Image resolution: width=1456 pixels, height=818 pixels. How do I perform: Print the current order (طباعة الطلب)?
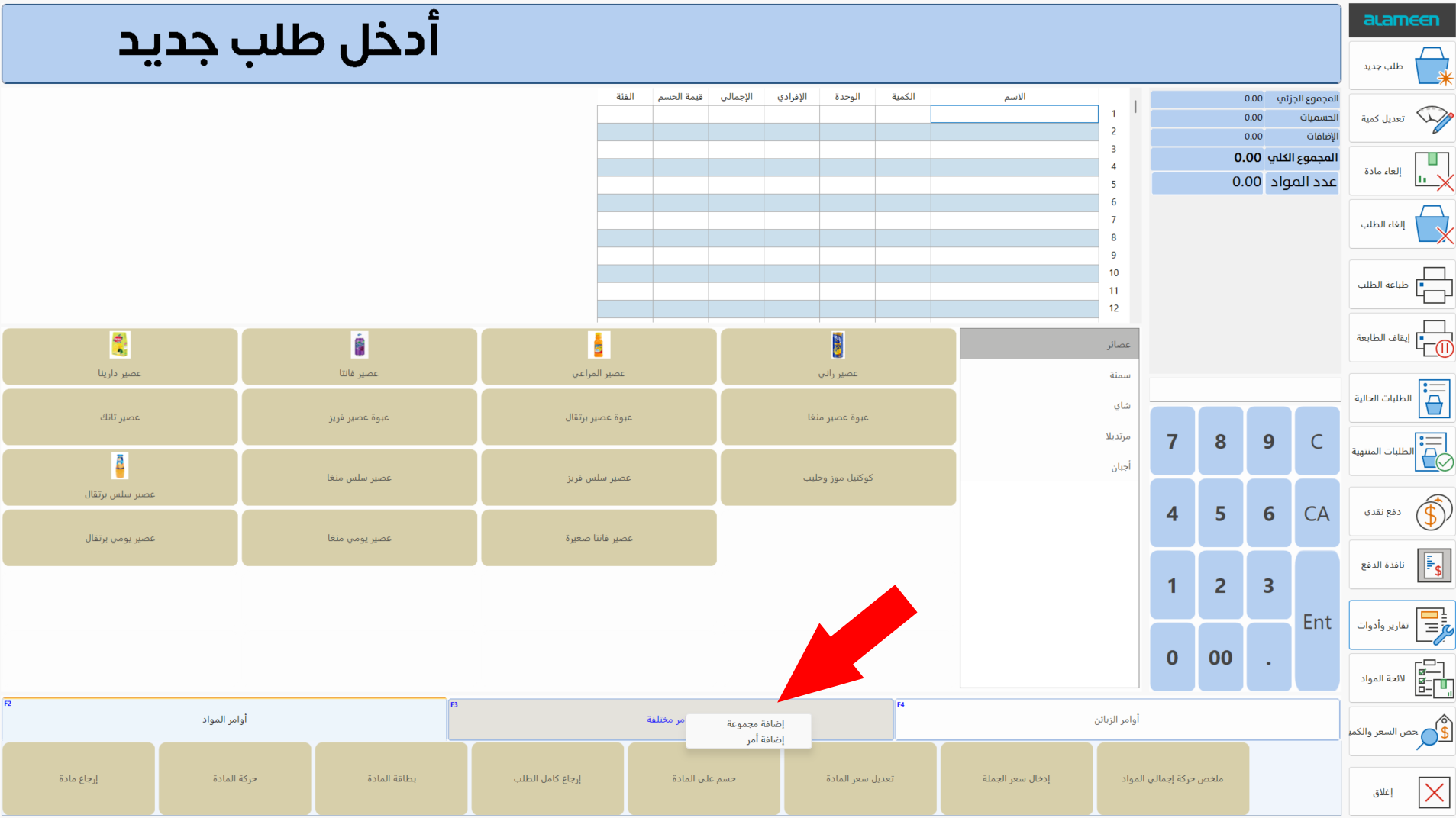point(1401,284)
